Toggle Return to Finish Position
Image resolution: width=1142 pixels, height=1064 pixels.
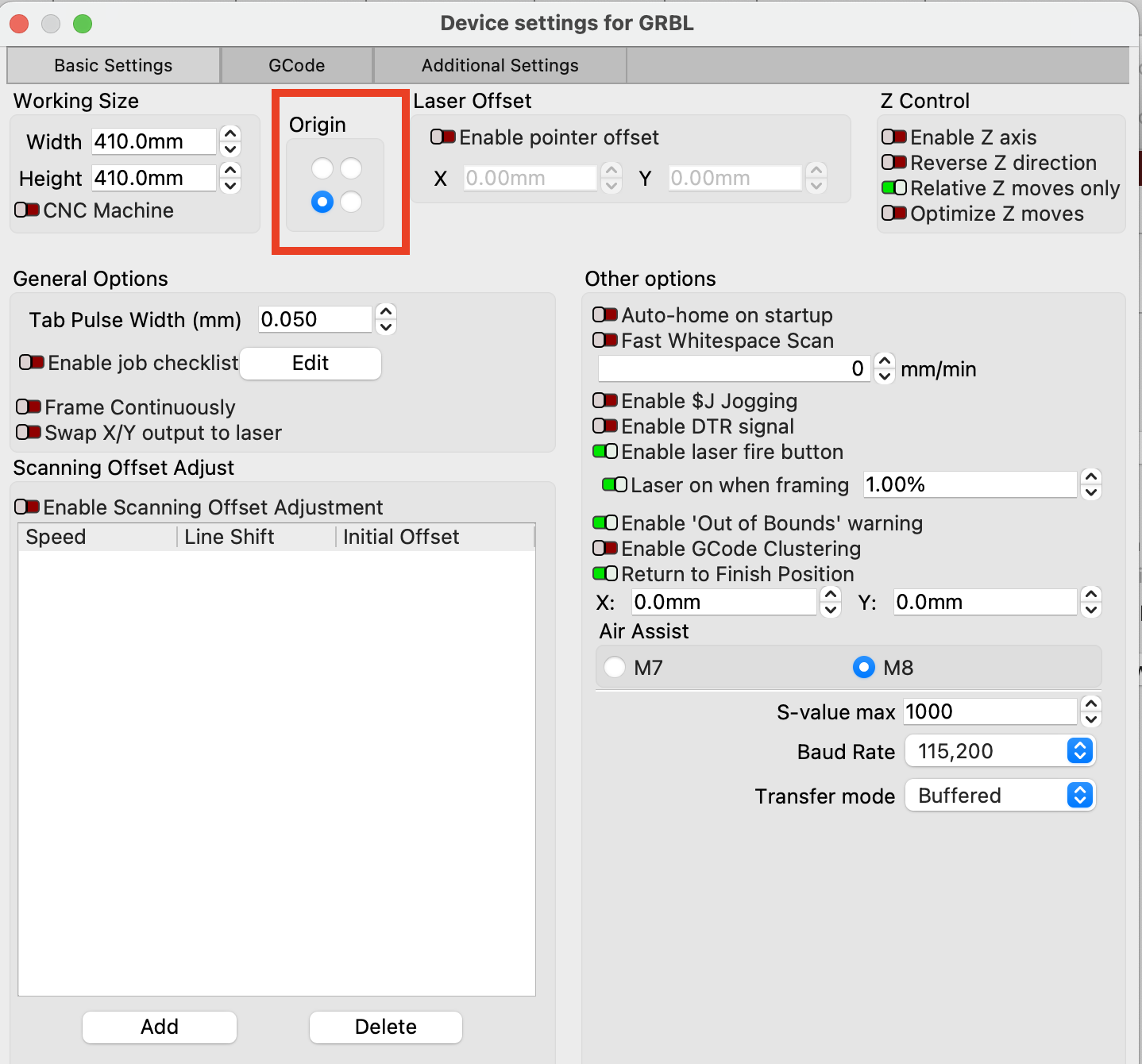tap(605, 574)
